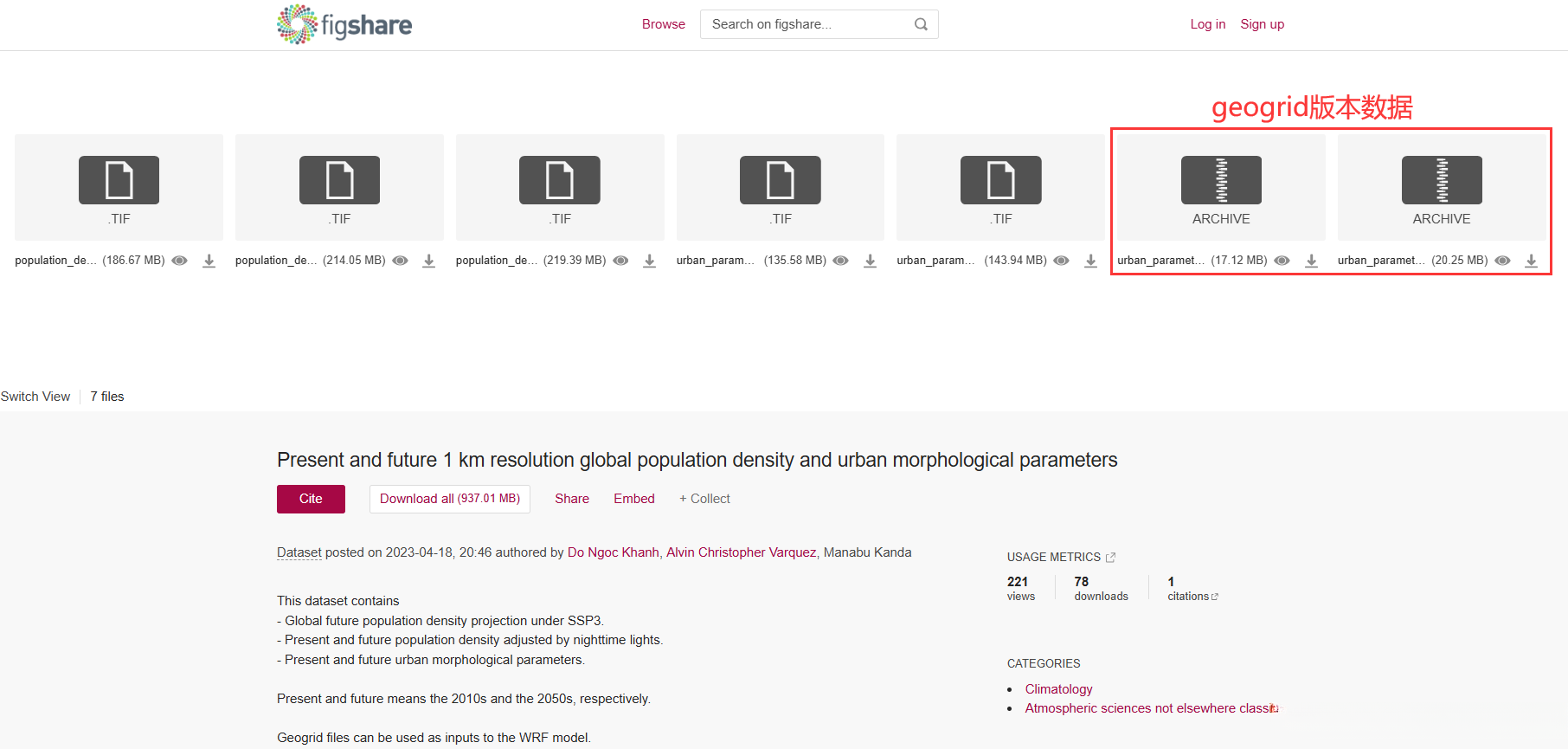Go to the Log in page
Screen dimensions: 1568x749
pyautogui.click(x=1207, y=24)
